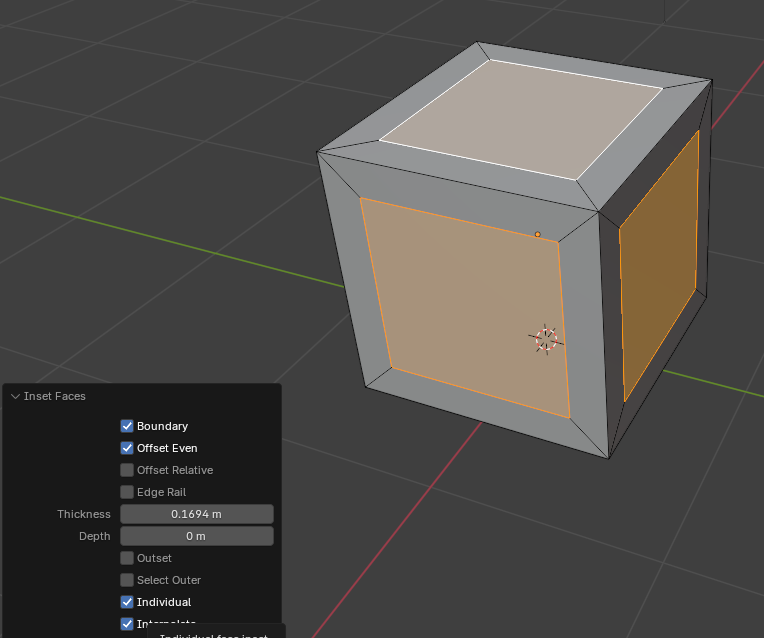Uncheck Offset Even option
Screen dimensions: 764x638
click(127, 448)
